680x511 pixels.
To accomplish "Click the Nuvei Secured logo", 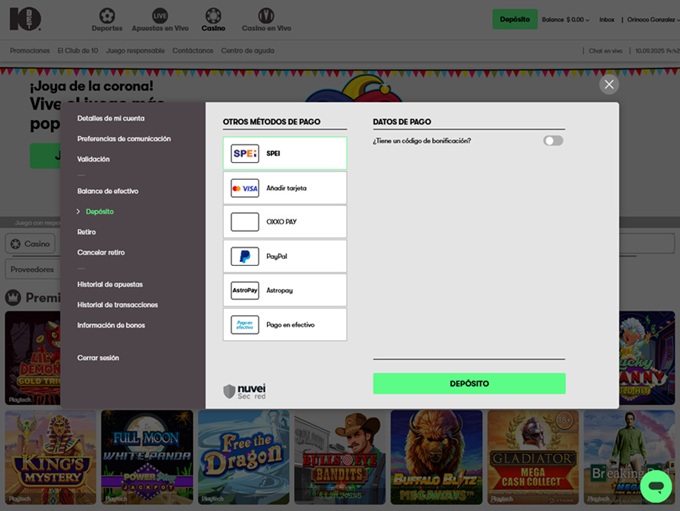I will 245,391.
